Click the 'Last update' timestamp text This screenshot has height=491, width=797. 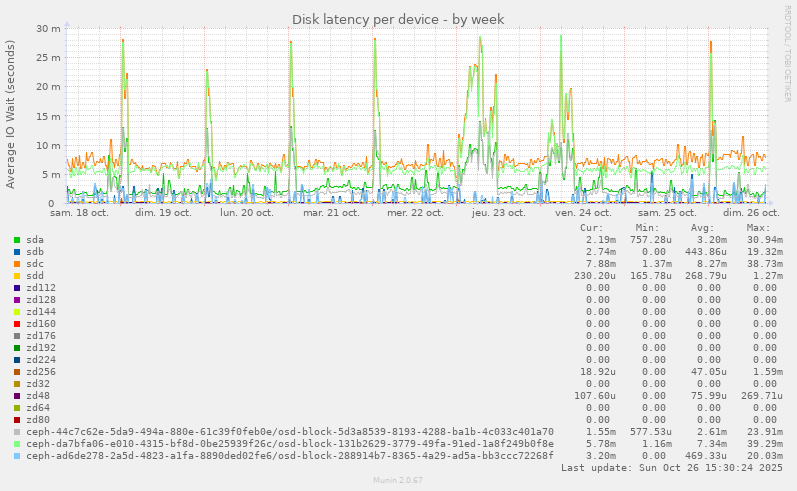point(670,468)
